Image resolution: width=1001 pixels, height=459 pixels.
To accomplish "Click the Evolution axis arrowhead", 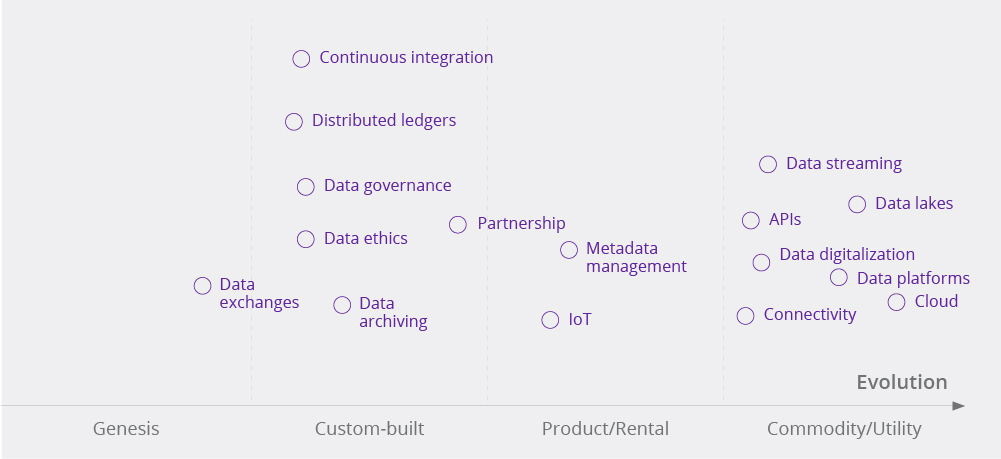I will tap(958, 405).
